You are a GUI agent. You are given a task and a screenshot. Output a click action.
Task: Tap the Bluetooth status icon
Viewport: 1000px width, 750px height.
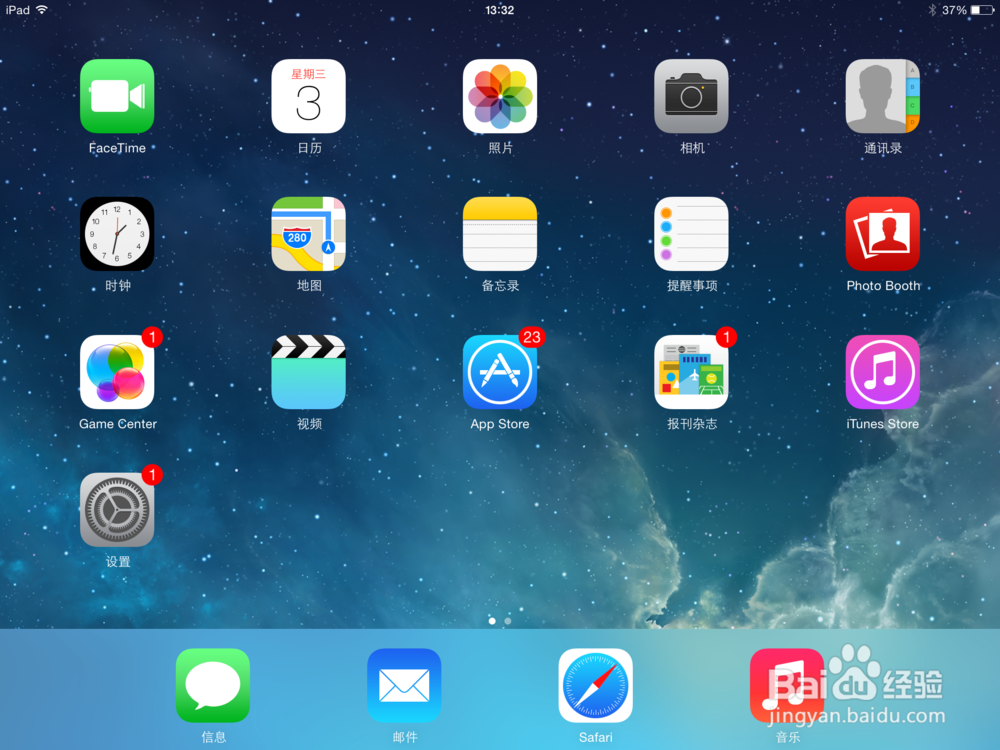[932, 10]
